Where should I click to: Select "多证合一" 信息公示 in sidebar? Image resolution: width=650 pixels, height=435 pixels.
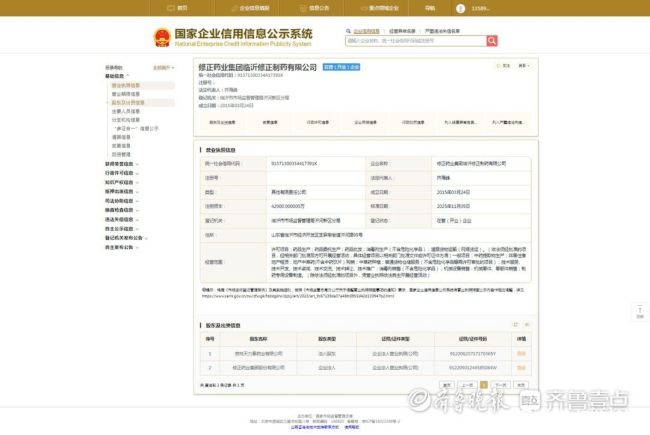pos(136,129)
